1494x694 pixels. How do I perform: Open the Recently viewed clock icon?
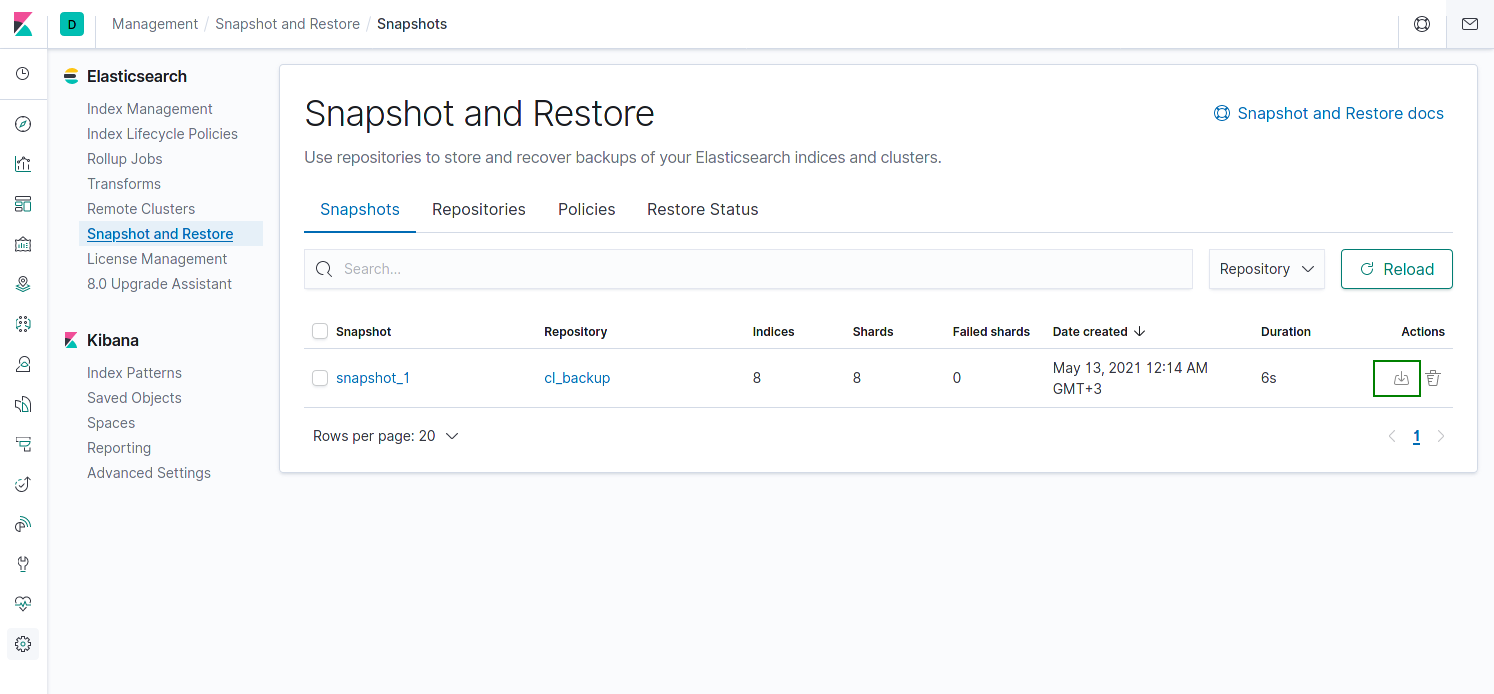(23, 74)
